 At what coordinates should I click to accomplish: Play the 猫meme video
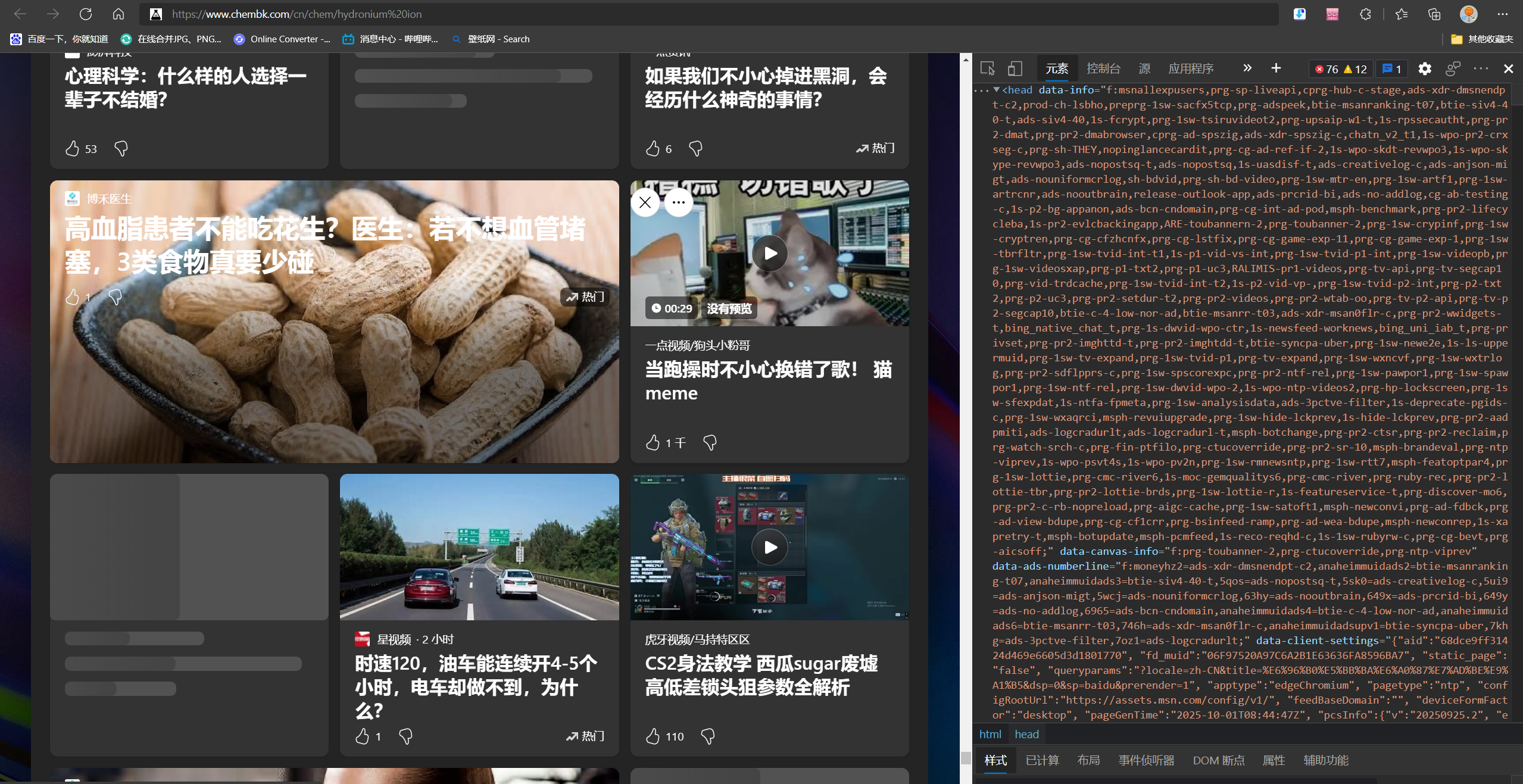(770, 254)
